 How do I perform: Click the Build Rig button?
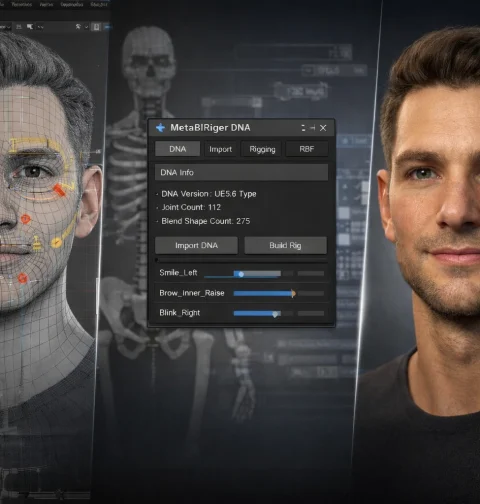pos(285,245)
